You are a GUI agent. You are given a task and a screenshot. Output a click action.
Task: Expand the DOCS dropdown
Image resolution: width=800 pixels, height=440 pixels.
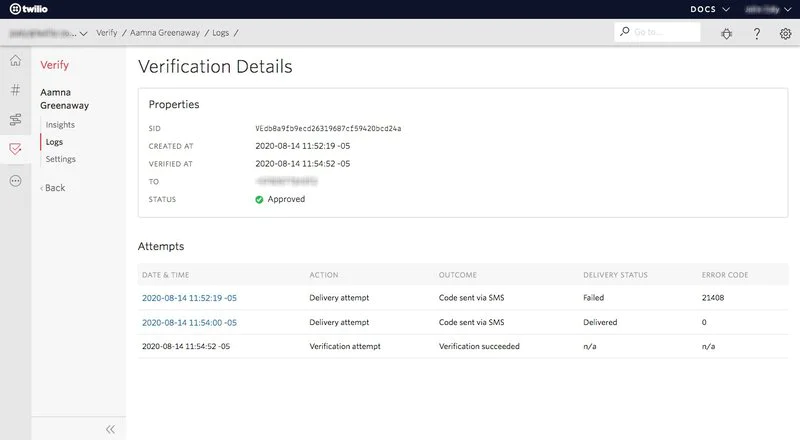pos(710,9)
